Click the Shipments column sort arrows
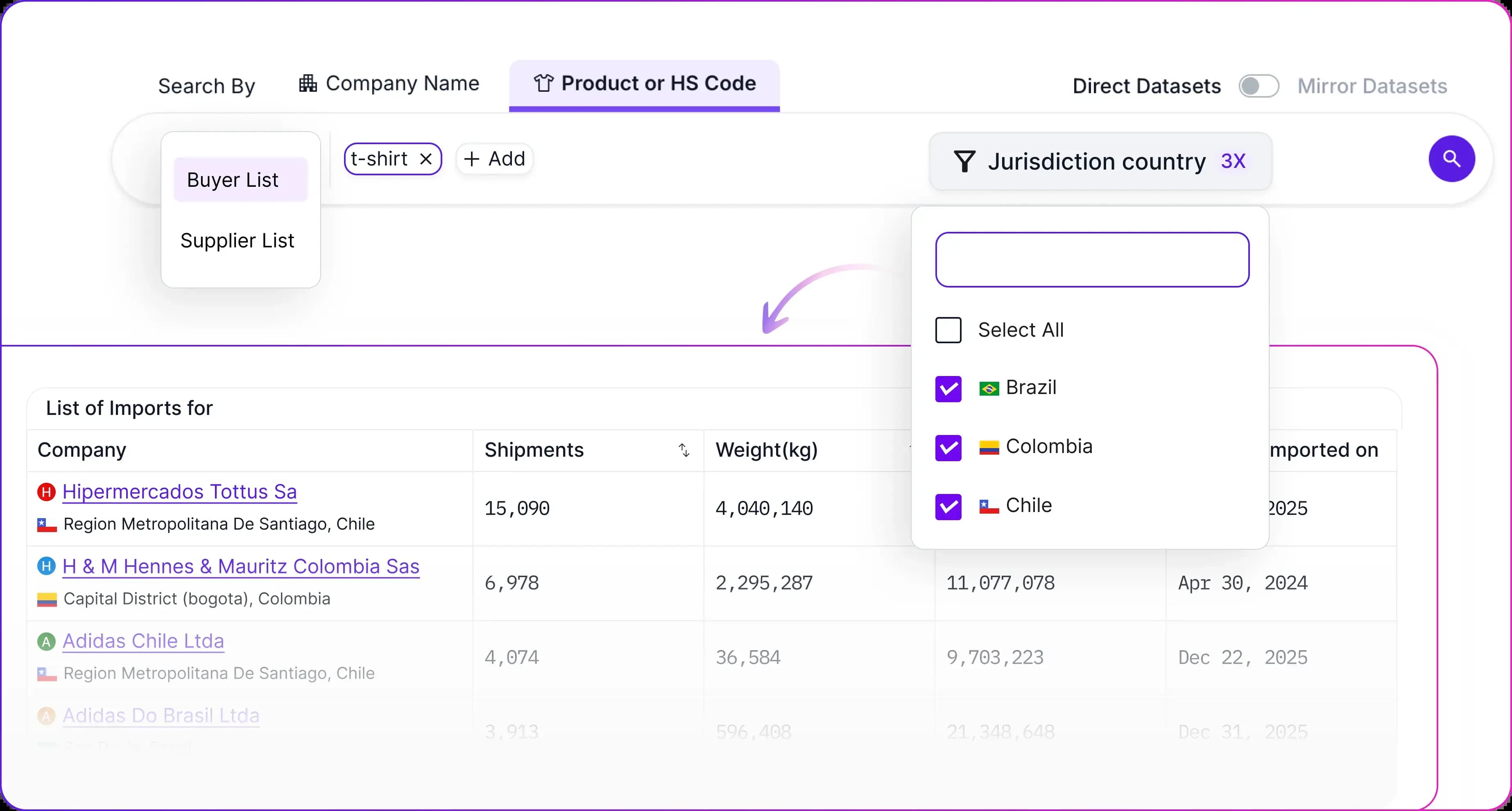The width and height of the screenshot is (1512, 811). (x=684, y=450)
